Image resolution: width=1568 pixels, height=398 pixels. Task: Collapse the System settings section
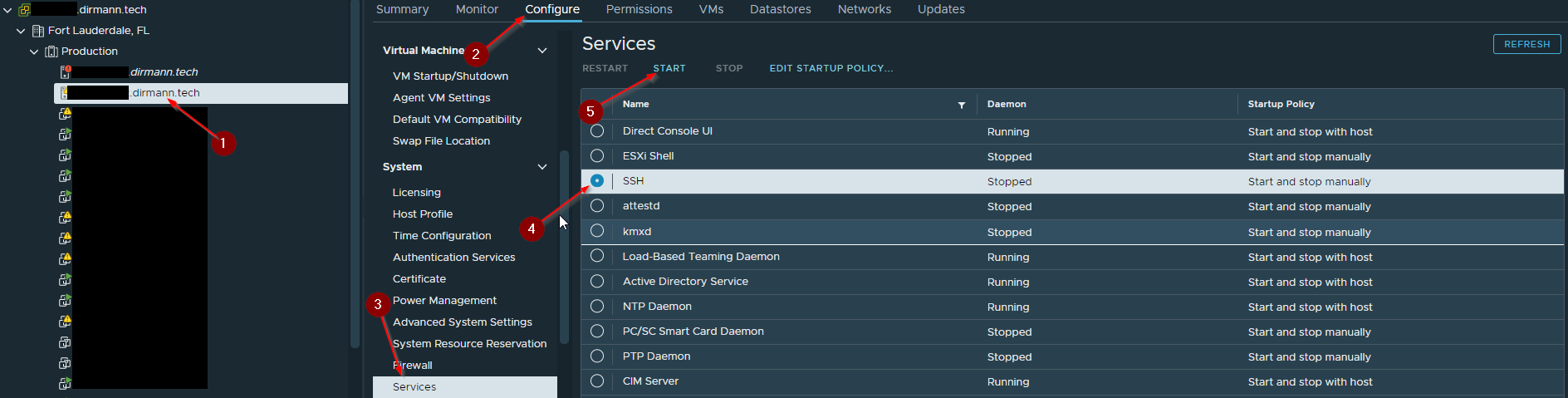(x=542, y=167)
